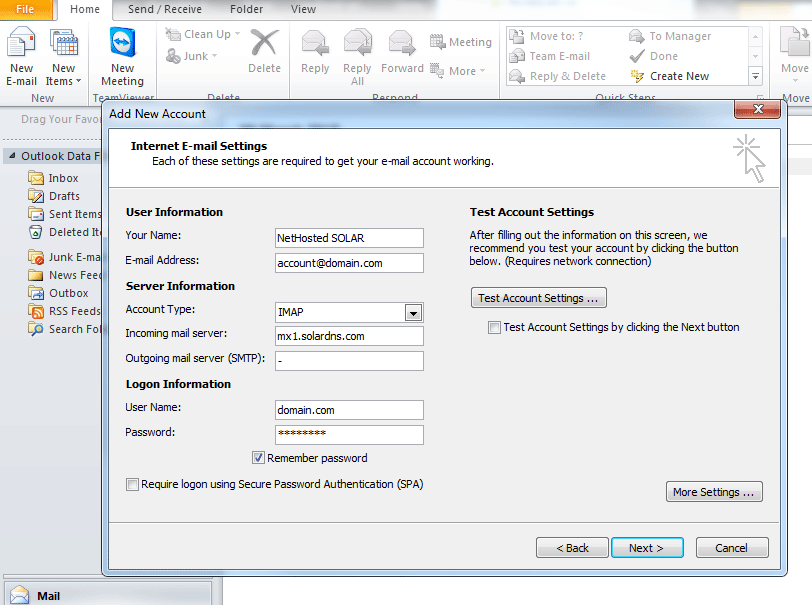Click the Outgoing mail server (SMTP) field
Viewport: 812px width, 605px height.
349,361
